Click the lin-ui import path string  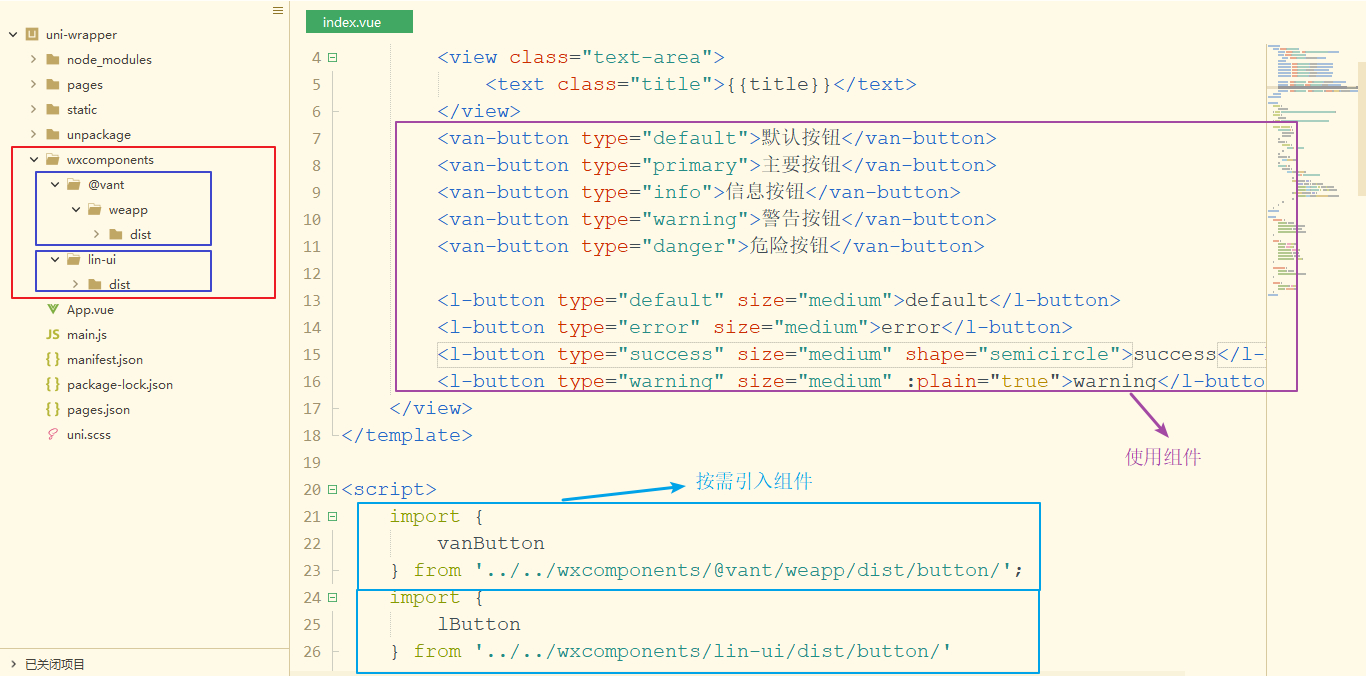click(x=713, y=652)
